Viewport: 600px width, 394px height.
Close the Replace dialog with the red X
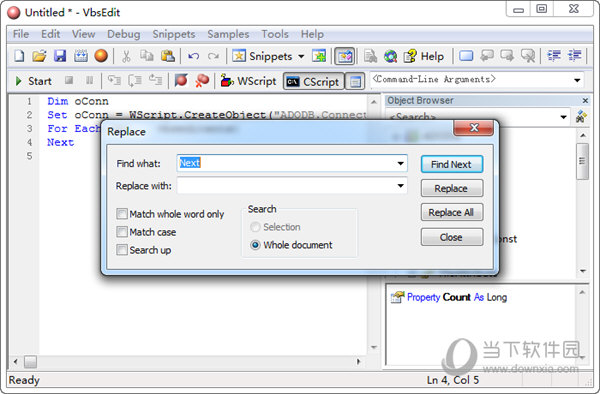click(x=474, y=128)
